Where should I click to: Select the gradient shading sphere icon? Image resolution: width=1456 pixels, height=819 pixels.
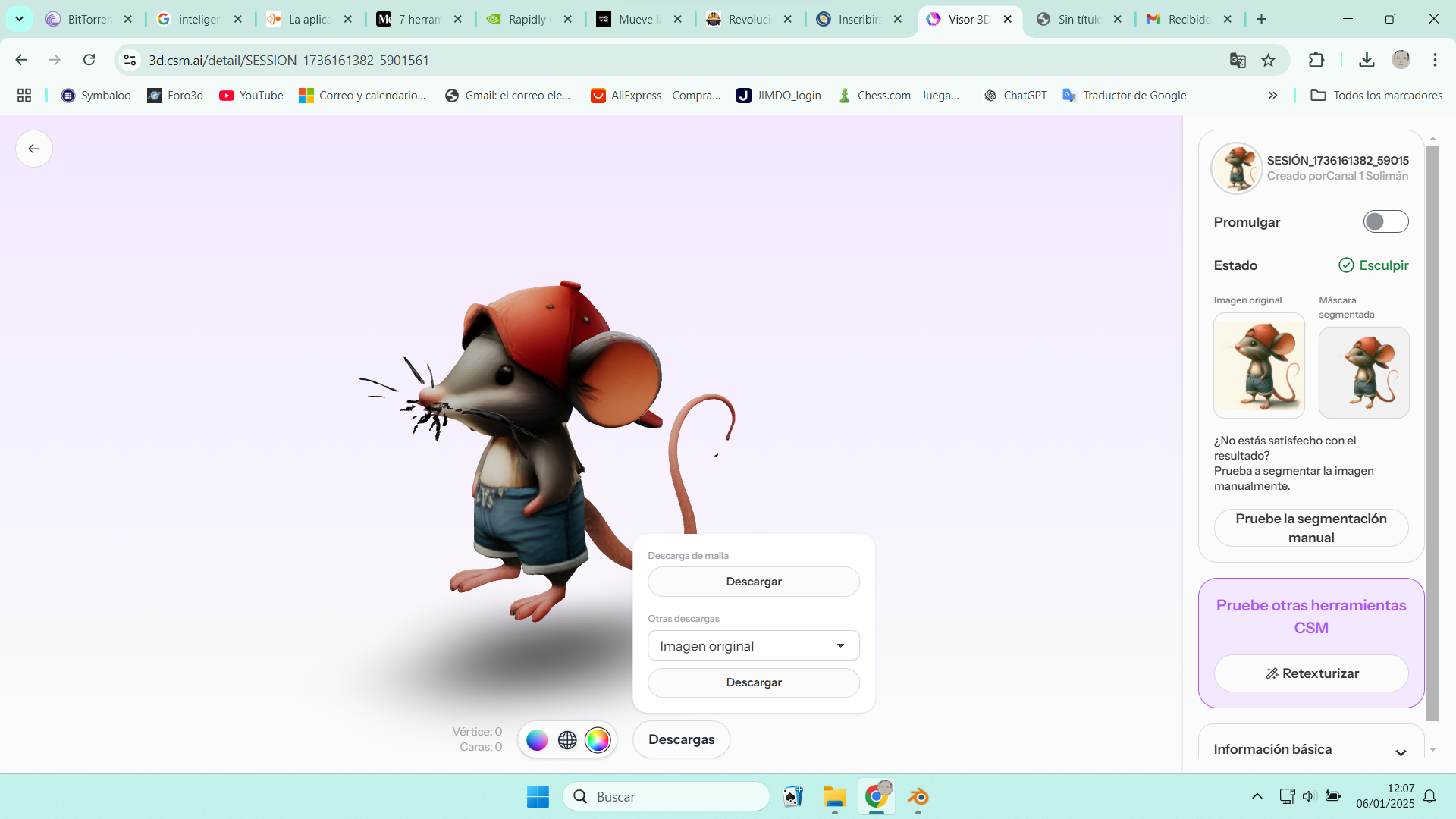click(537, 740)
